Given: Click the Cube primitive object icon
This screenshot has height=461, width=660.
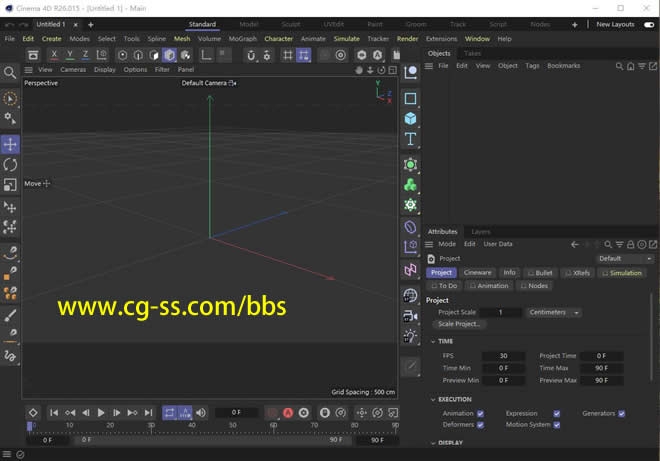Looking at the screenshot, I should [410, 119].
